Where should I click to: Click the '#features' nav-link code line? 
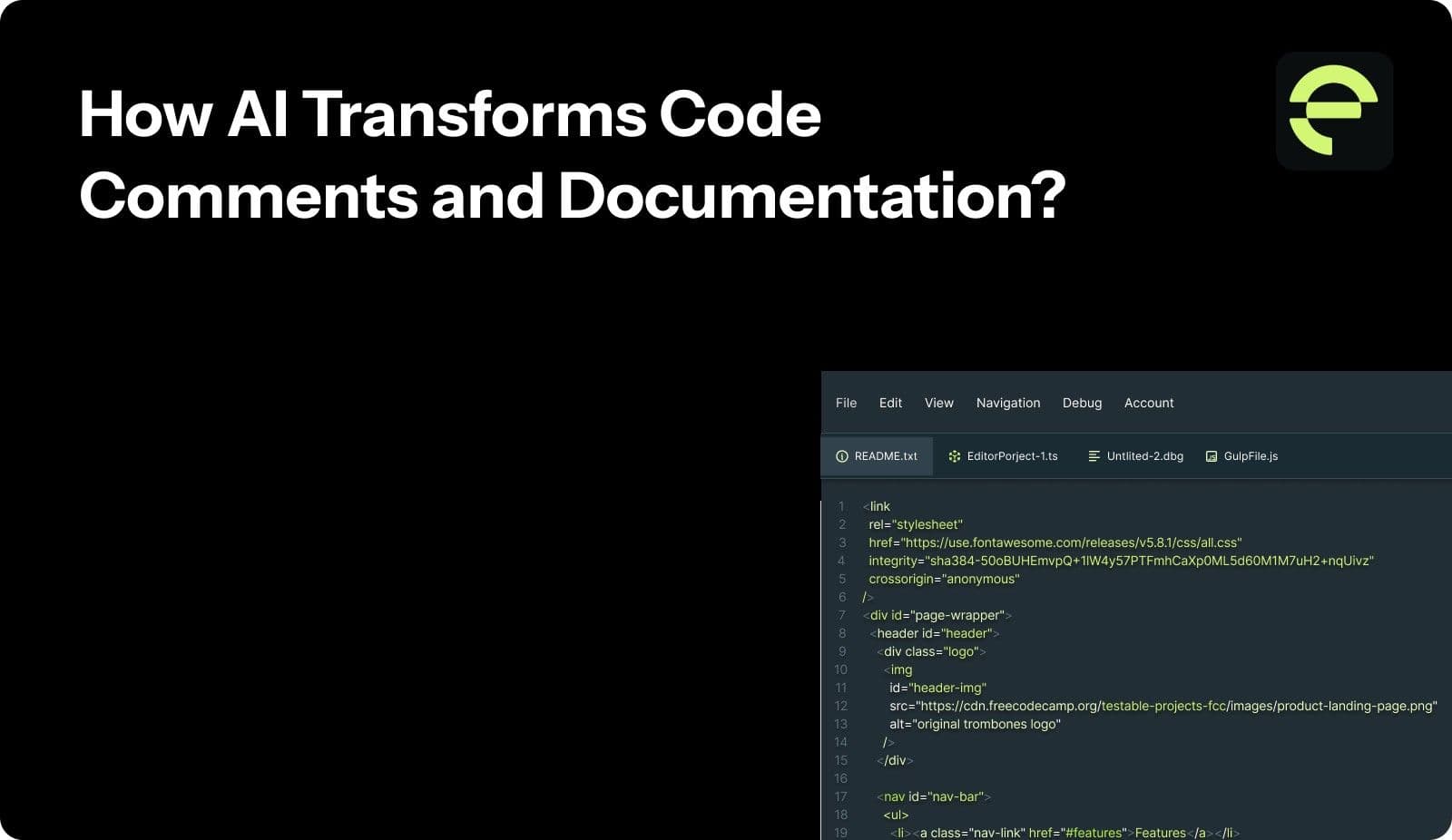click(x=1064, y=832)
